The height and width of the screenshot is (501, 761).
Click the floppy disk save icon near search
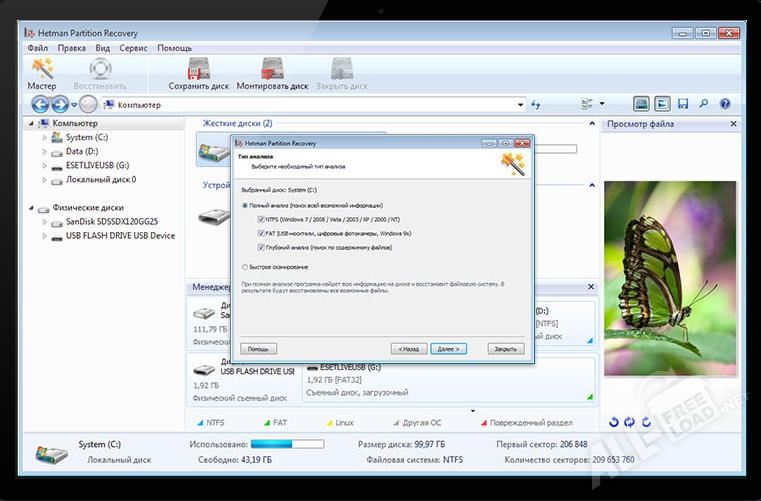[x=683, y=104]
